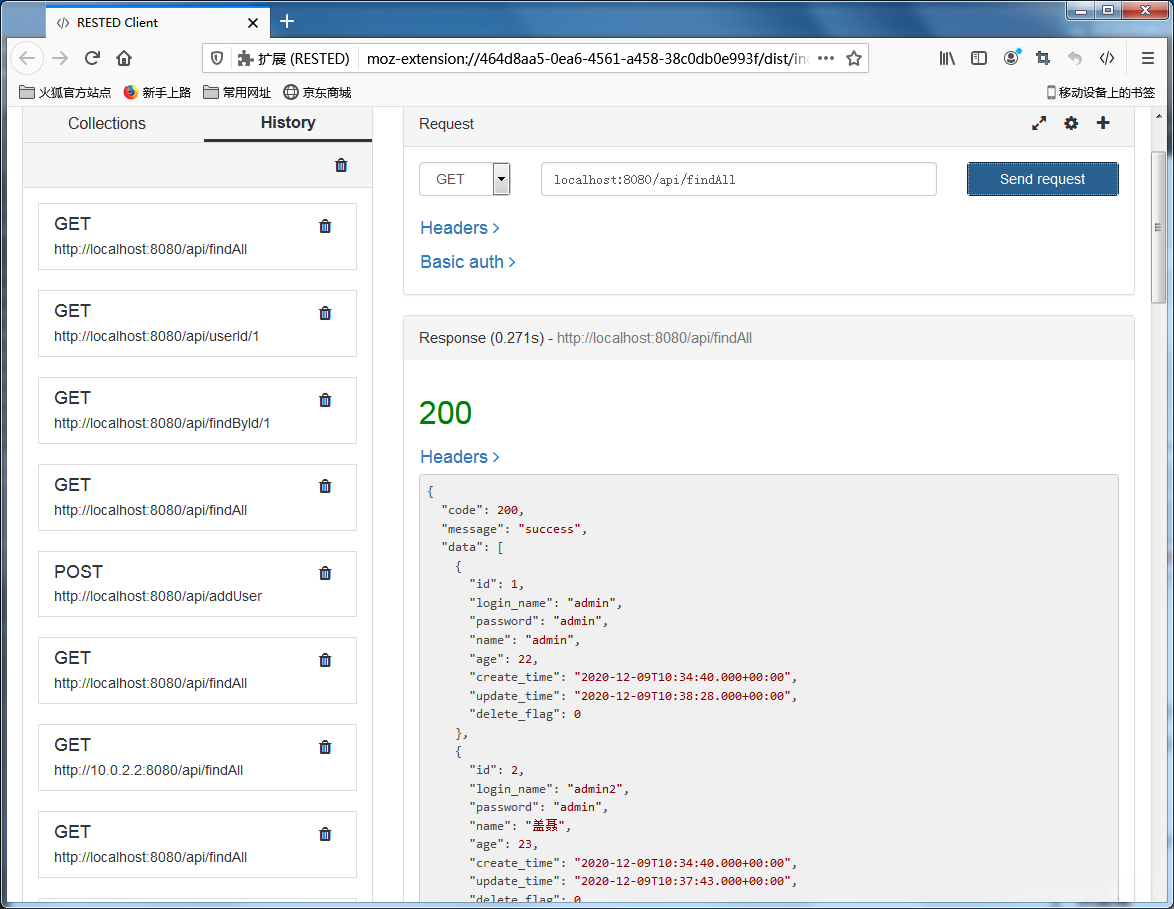
Task: Click the request URL input field
Action: (738, 180)
